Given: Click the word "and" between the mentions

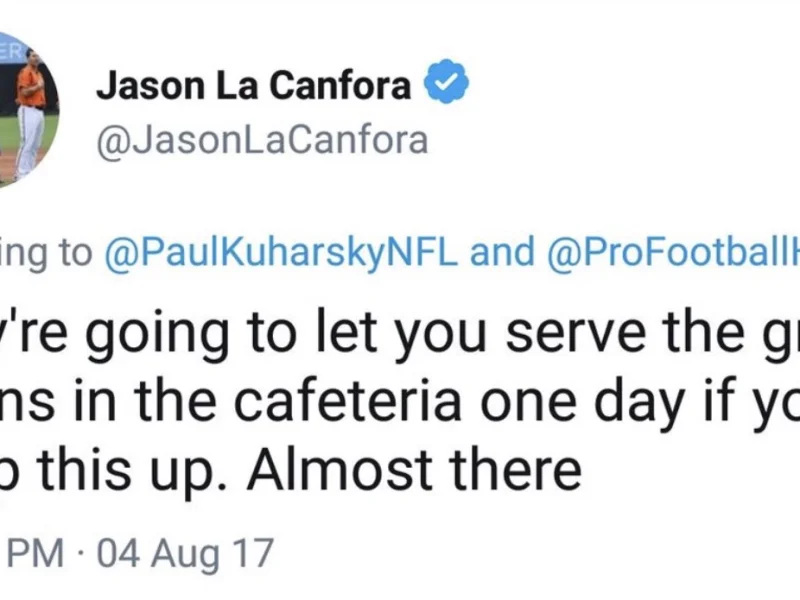Looking at the screenshot, I should (502, 253).
